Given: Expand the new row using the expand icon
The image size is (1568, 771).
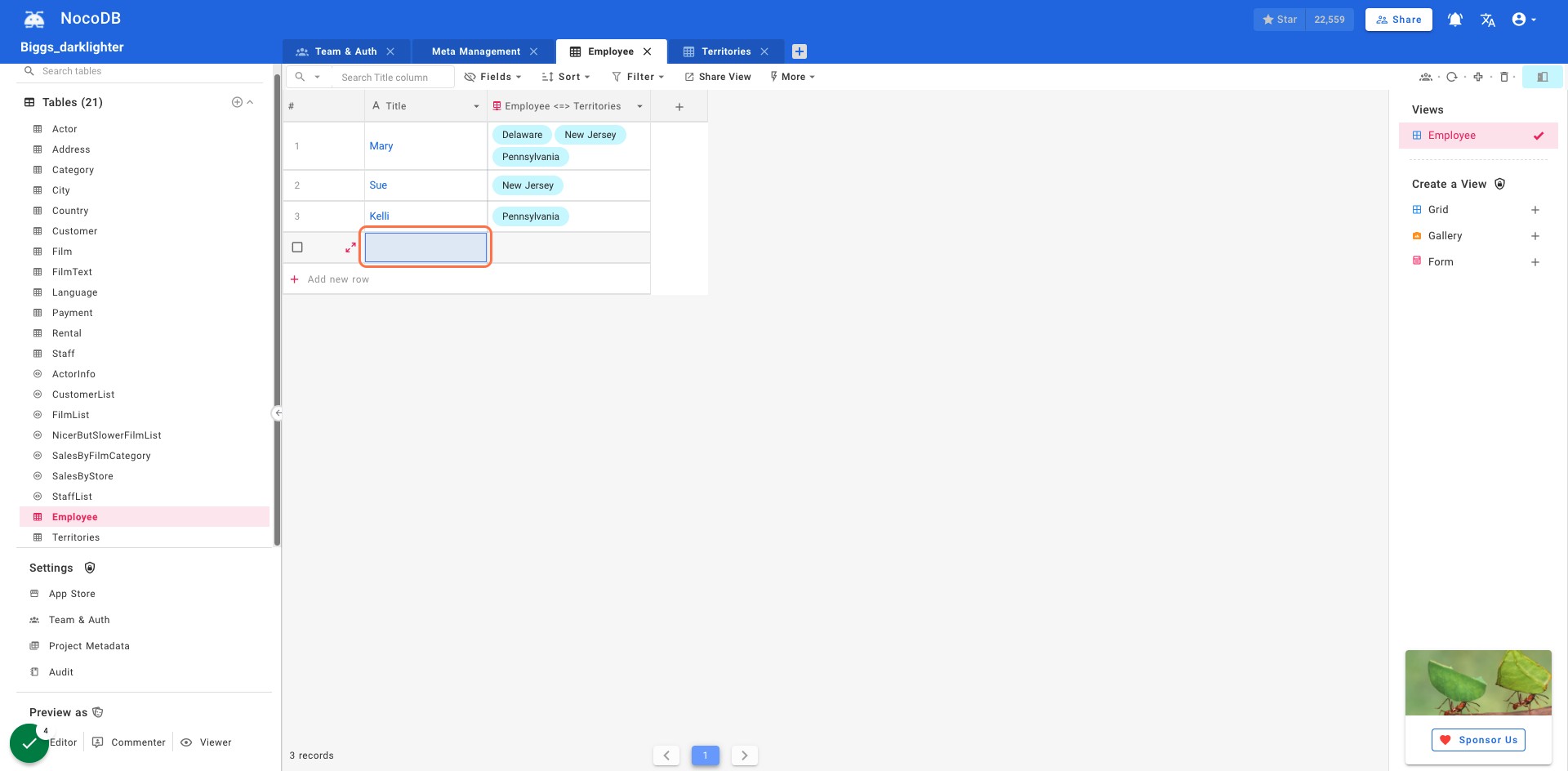Looking at the screenshot, I should pyautogui.click(x=350, y=247).
